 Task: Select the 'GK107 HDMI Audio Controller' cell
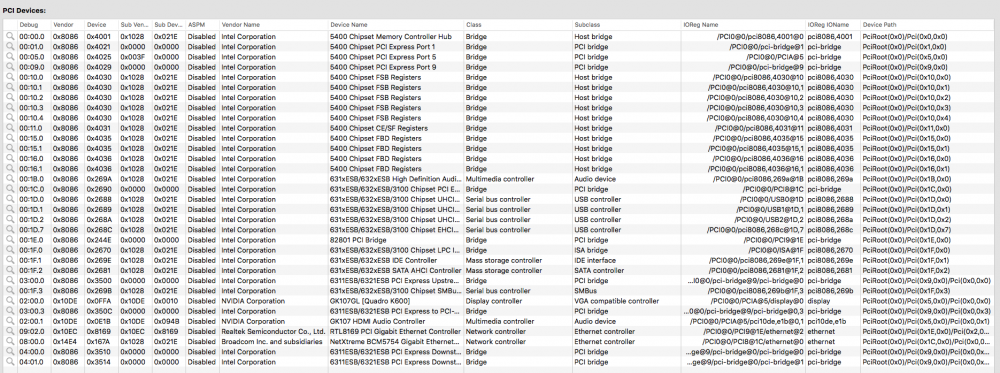click(x=377, y=322)
